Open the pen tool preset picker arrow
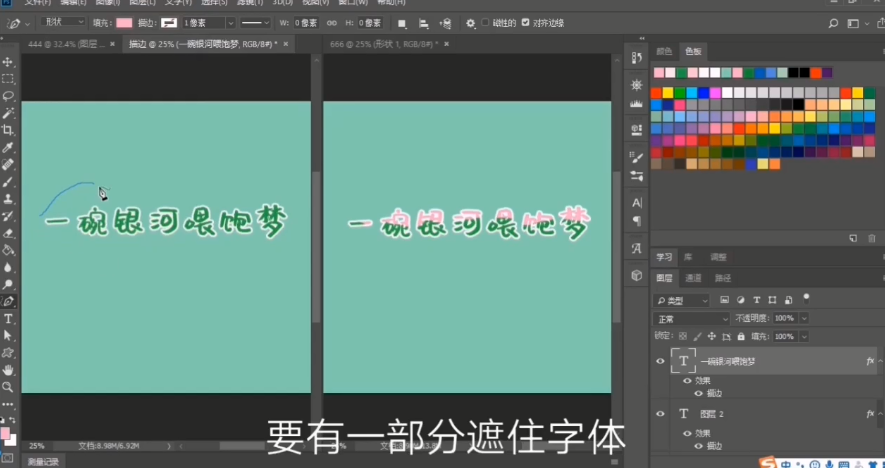This screenshot has height=468, width=885. 28,24
